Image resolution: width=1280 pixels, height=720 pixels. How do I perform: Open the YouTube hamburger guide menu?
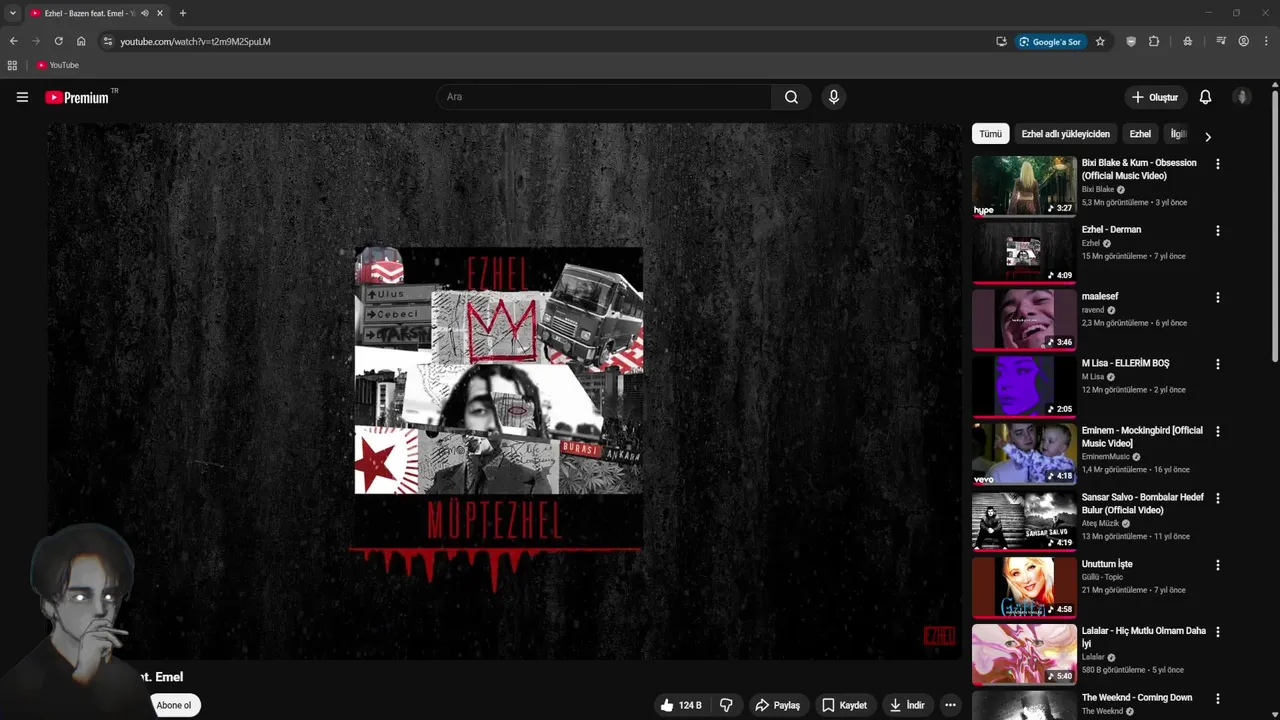[x=22, y=97]
